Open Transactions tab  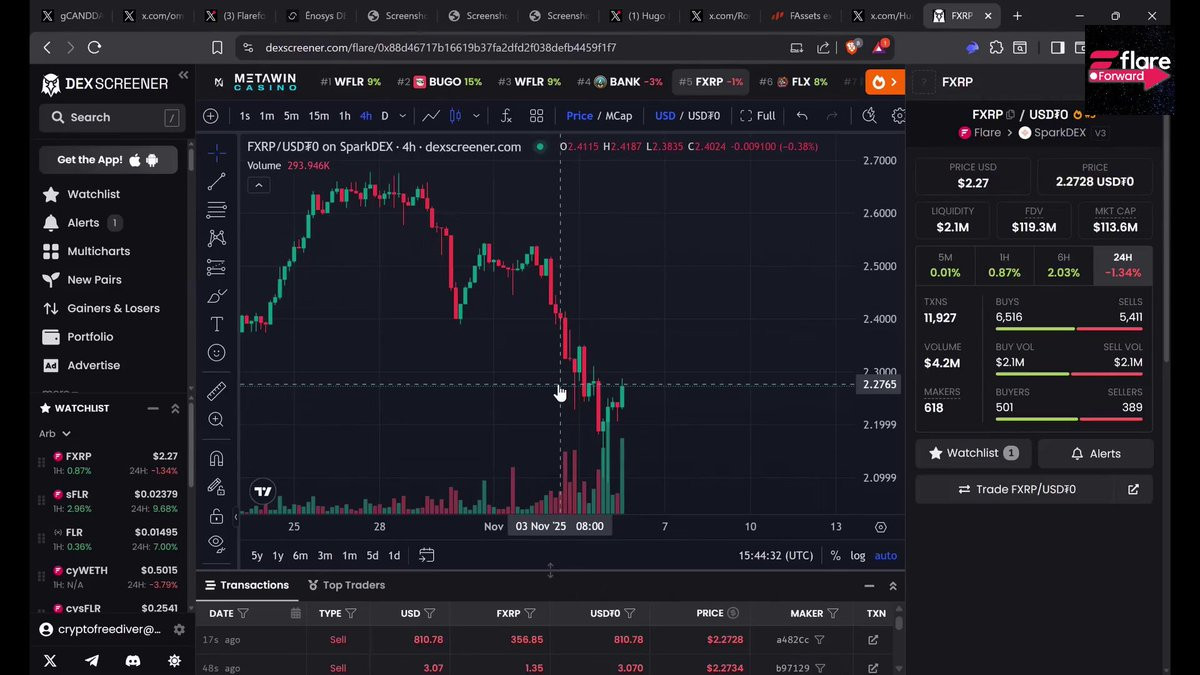point(246,585)
